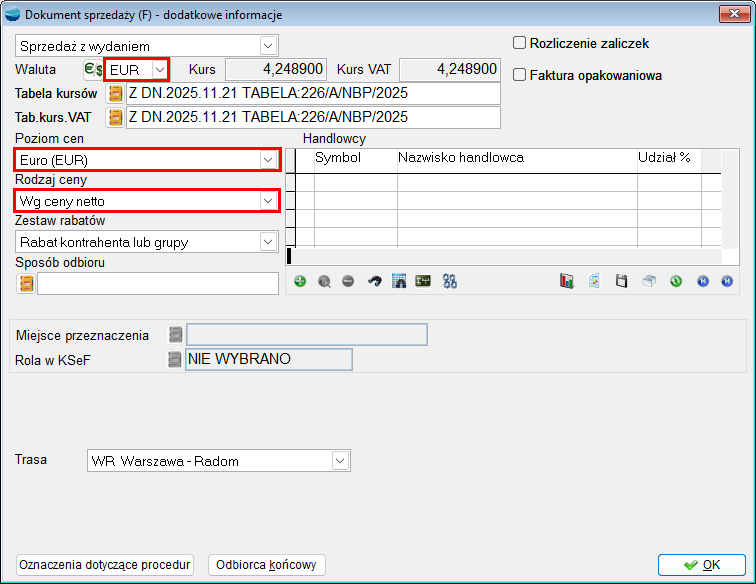This screenshot has height=584, width=756.
Task: Click Oznaczenia dotyczące procedur button
Action: coord(105,565)
